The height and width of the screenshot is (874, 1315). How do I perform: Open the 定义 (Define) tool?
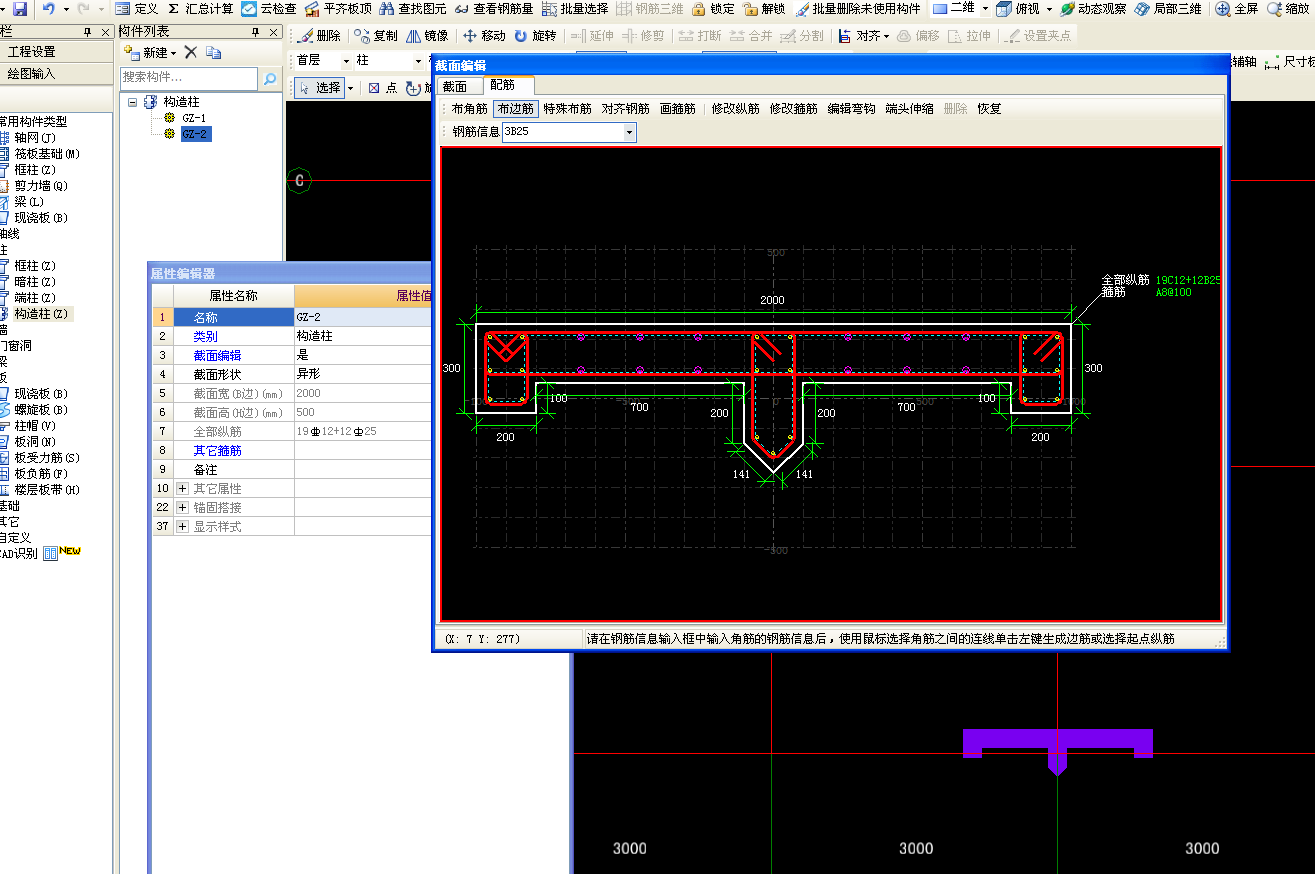(x=136, y=8)
